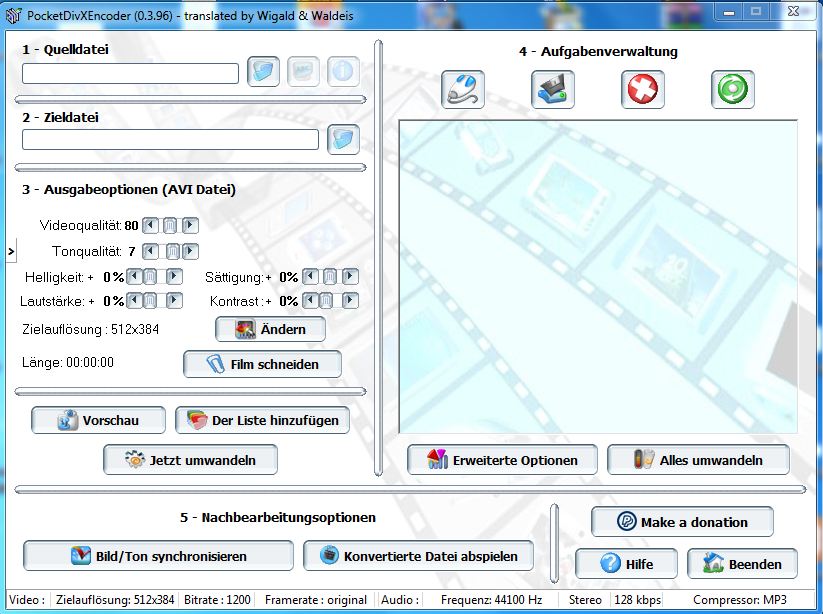This screenshot has height=614, width=823.
Task: Click the Bild/Ton synchronisieren button
Action: coord(158,556)
